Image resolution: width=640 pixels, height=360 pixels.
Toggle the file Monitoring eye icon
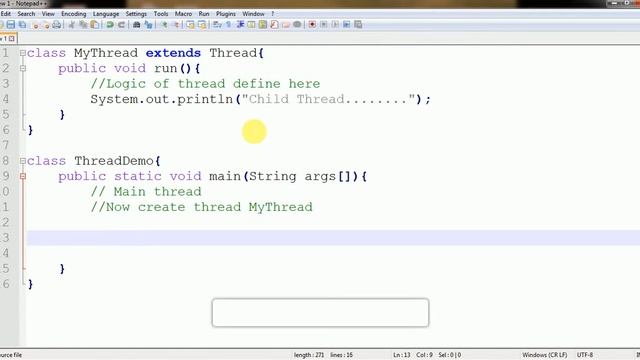click(297, 24)
